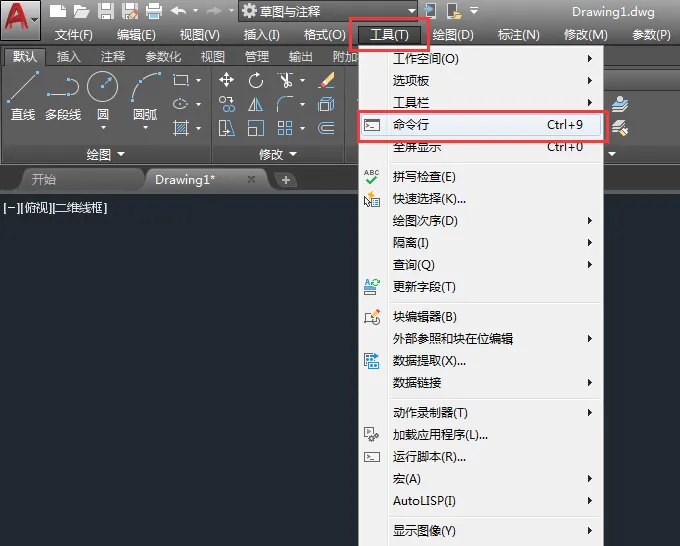Expand the 绘图 panel flyout arrow
This screenshot has height=546, width=680.
coord(121,154)
